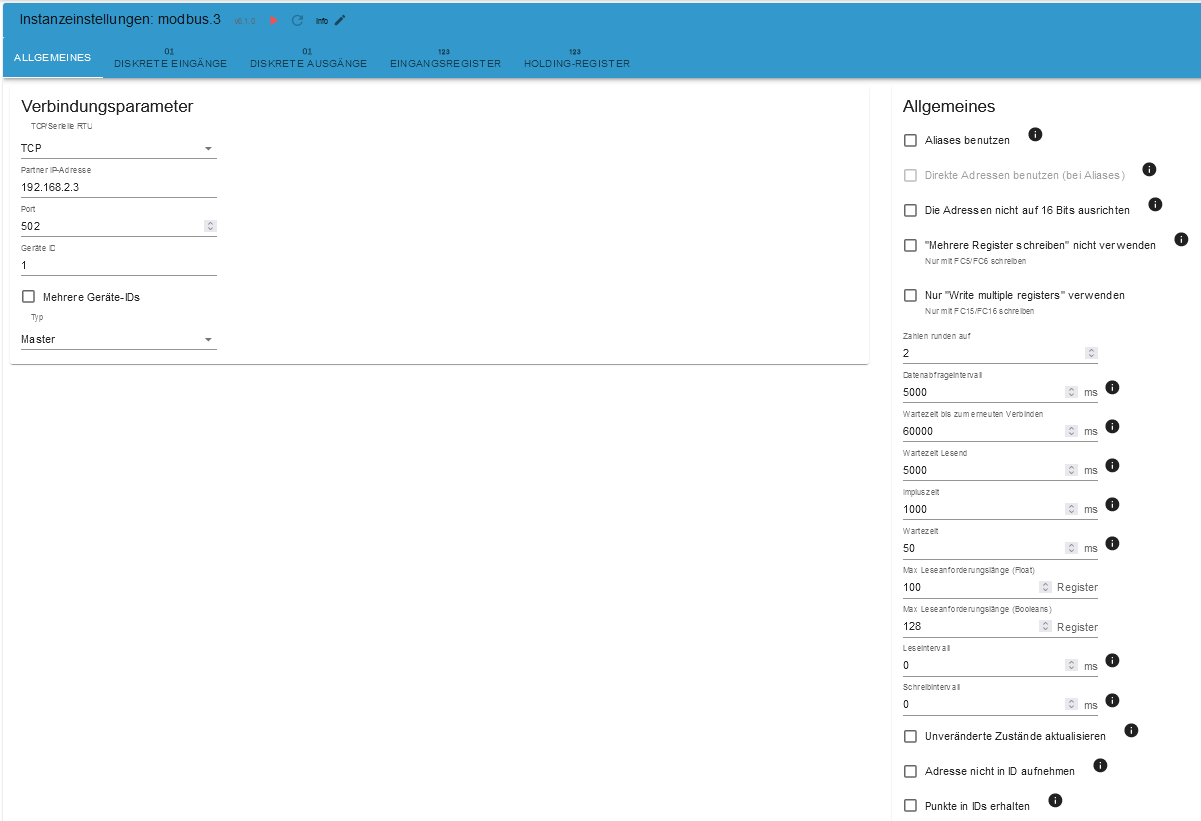Show info for Mehrere Register schreiben option
This screenshot has height=821, width=1201.
coord(1181,239)
